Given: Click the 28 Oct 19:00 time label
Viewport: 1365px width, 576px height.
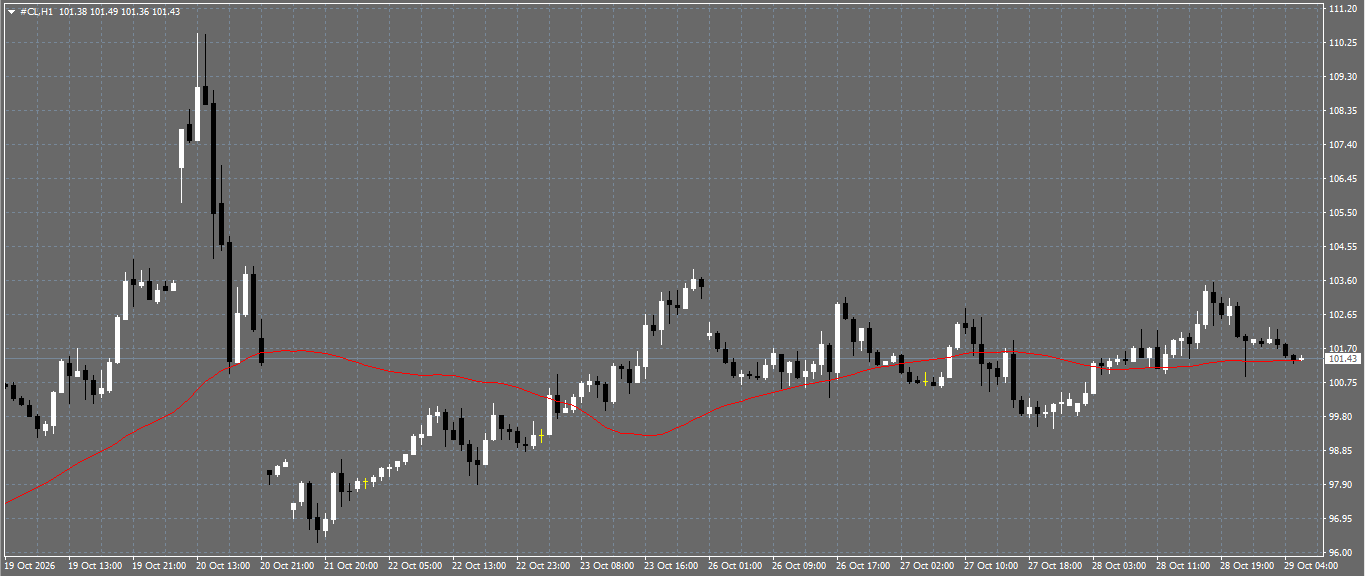Looking at the screenshot, I should click(1248, 566).
